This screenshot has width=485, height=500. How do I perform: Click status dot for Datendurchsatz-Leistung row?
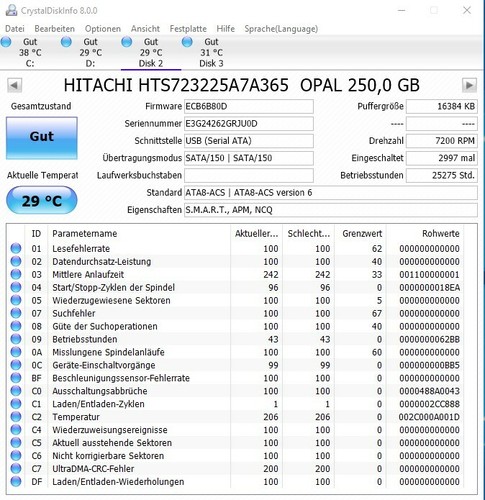16,261
